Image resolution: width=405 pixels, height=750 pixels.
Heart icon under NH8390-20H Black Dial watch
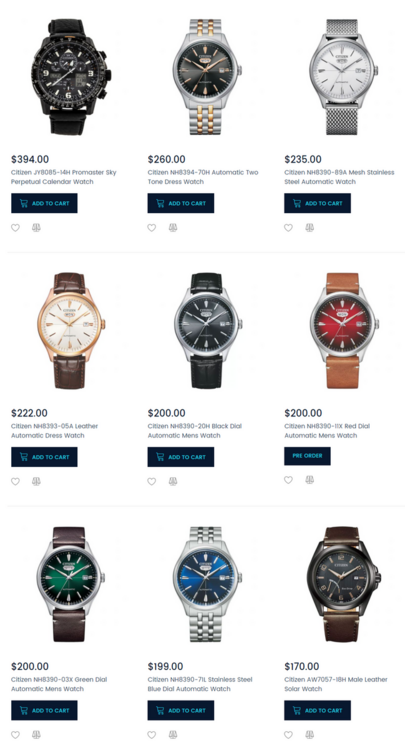click(152, 481)
